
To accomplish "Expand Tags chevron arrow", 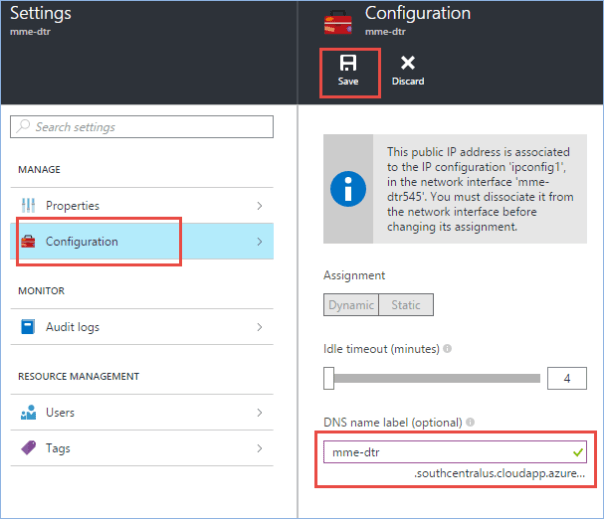I will tap(260, 448).
